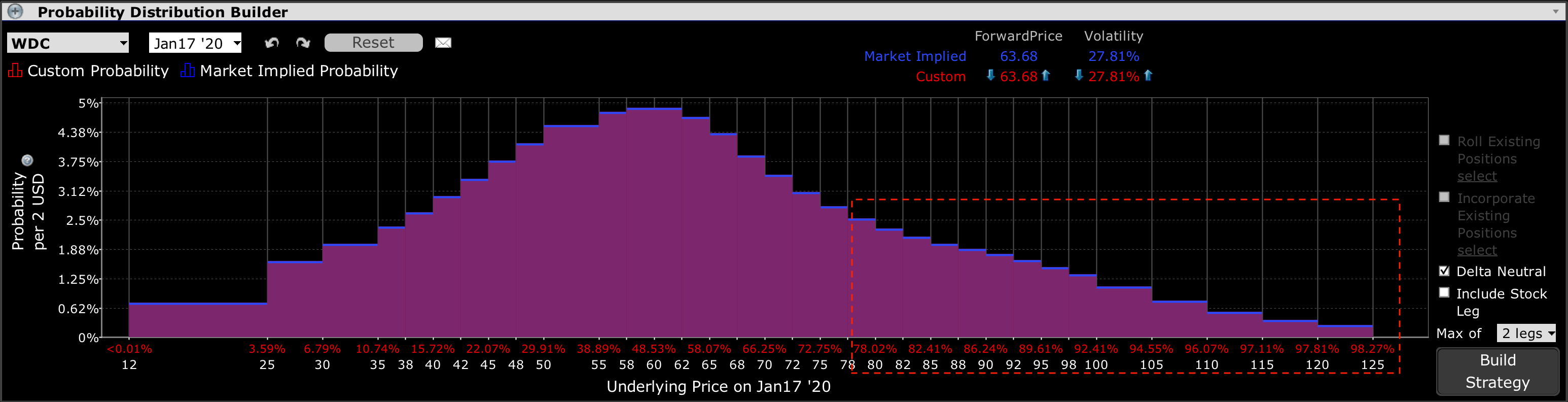This screenshot has width=1568, height=402.
Task: Click the redo arrow icon
Action: pyautogui.click(x=303, y=43)
